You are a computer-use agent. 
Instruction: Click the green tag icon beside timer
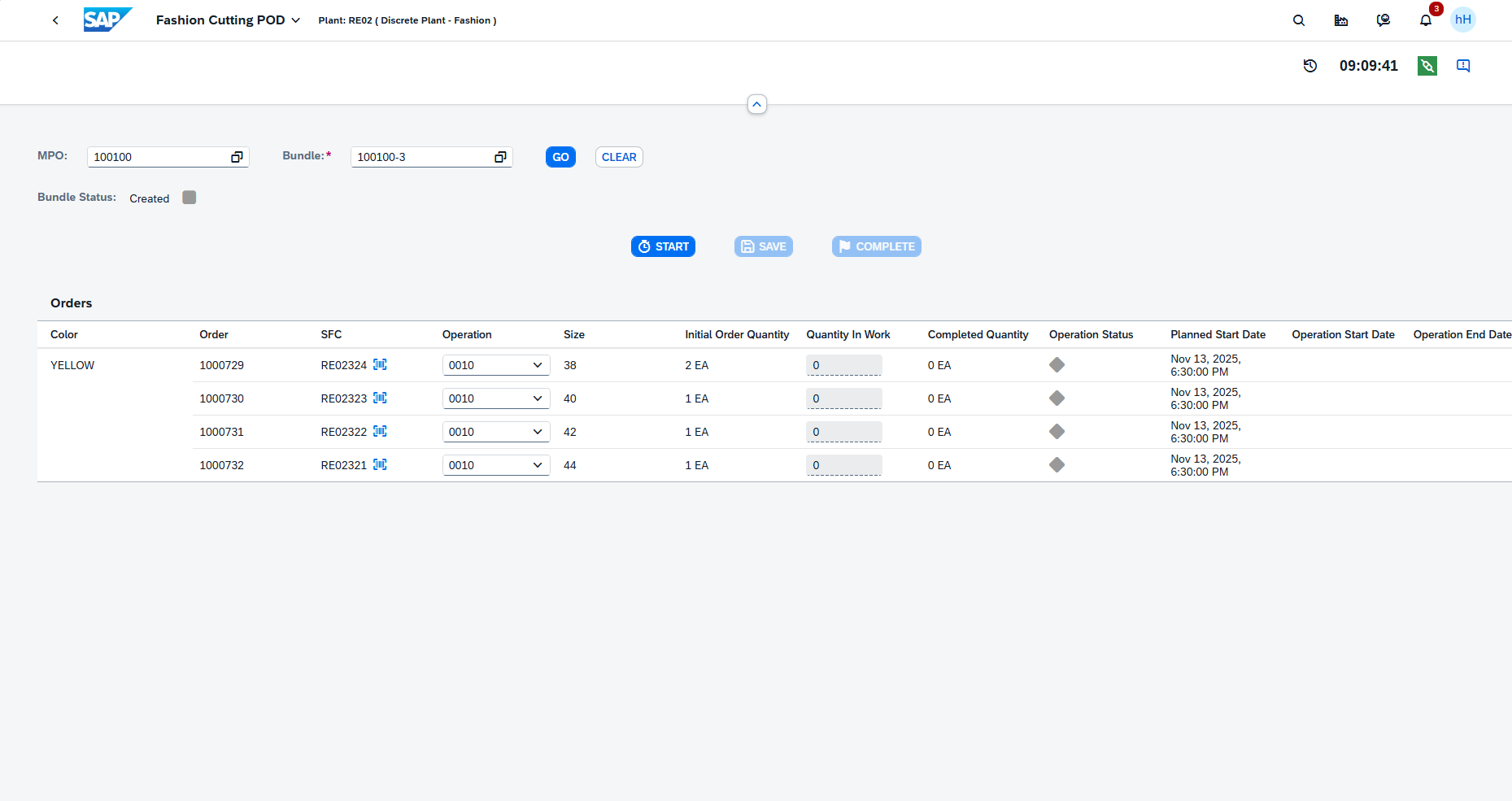tap(1427, 66)
